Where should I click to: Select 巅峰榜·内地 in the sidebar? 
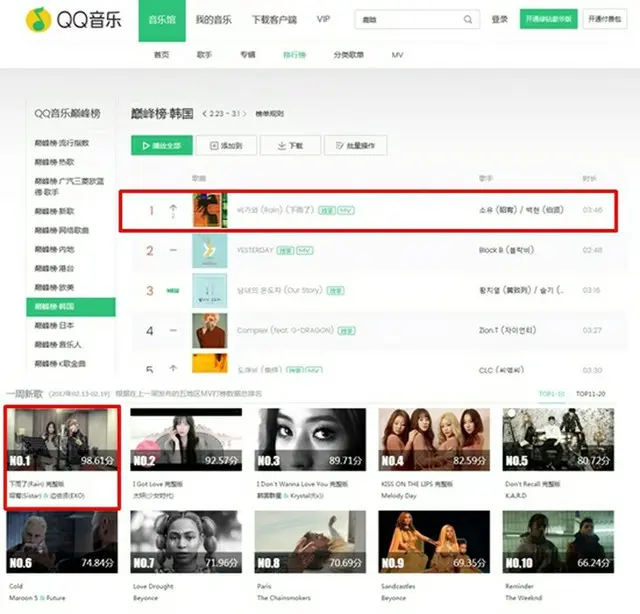click(x=54, y=249)
